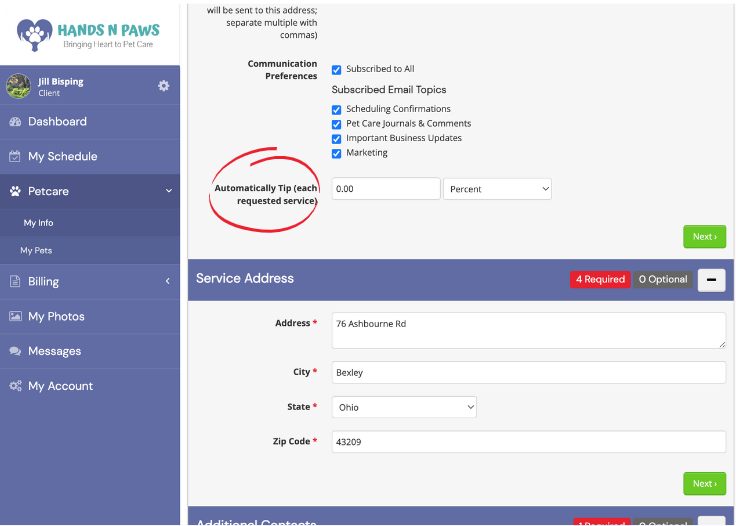Open My Photos page
The image size is (736, 526).
pyautogui.click(x=90, y=316)
